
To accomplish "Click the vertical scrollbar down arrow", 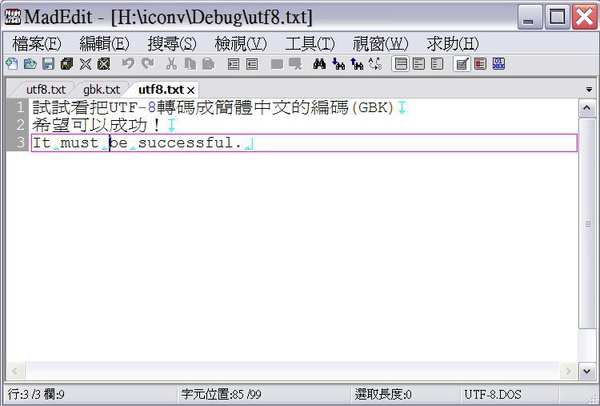I will coord(587,371).
